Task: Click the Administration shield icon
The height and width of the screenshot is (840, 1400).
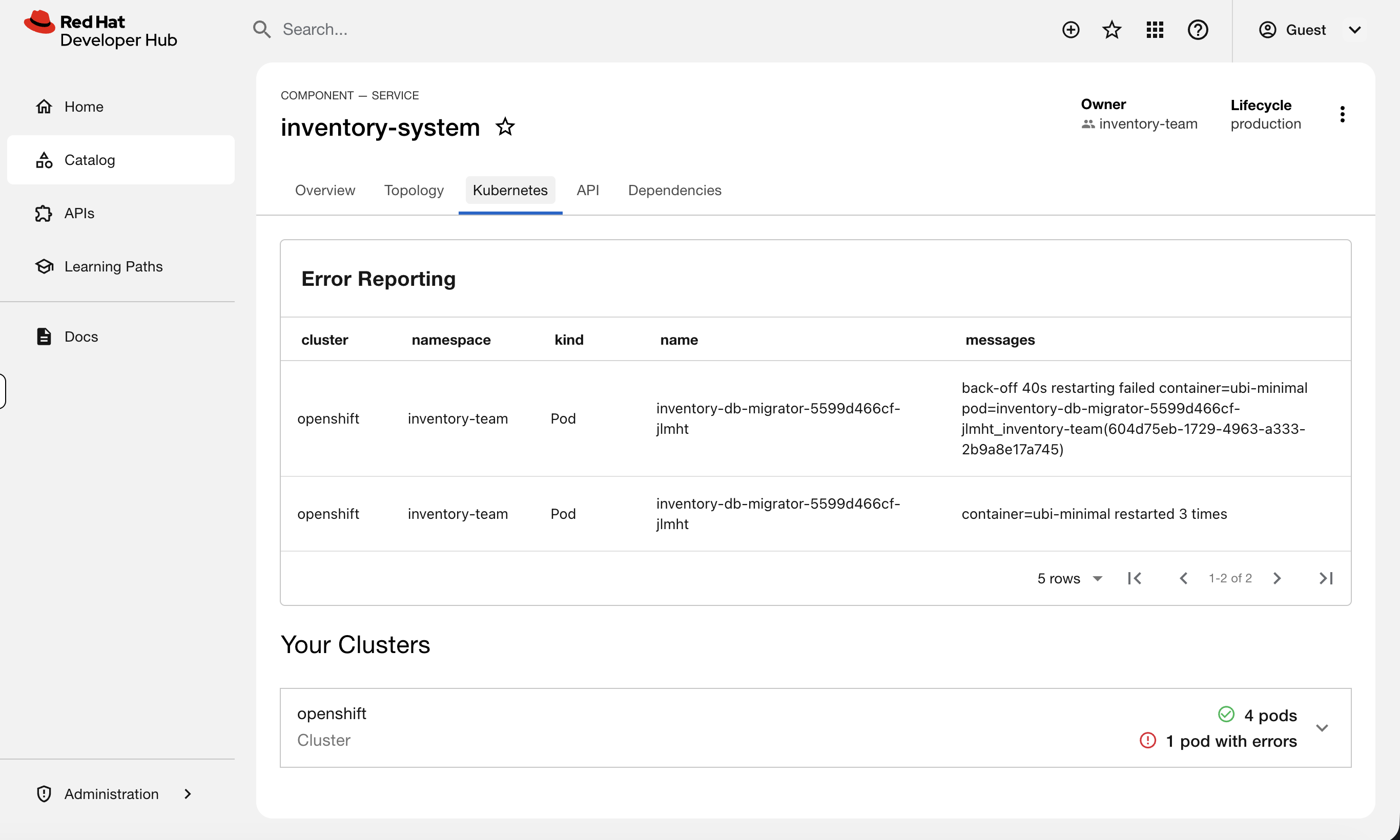Action: tap(44, 793)
